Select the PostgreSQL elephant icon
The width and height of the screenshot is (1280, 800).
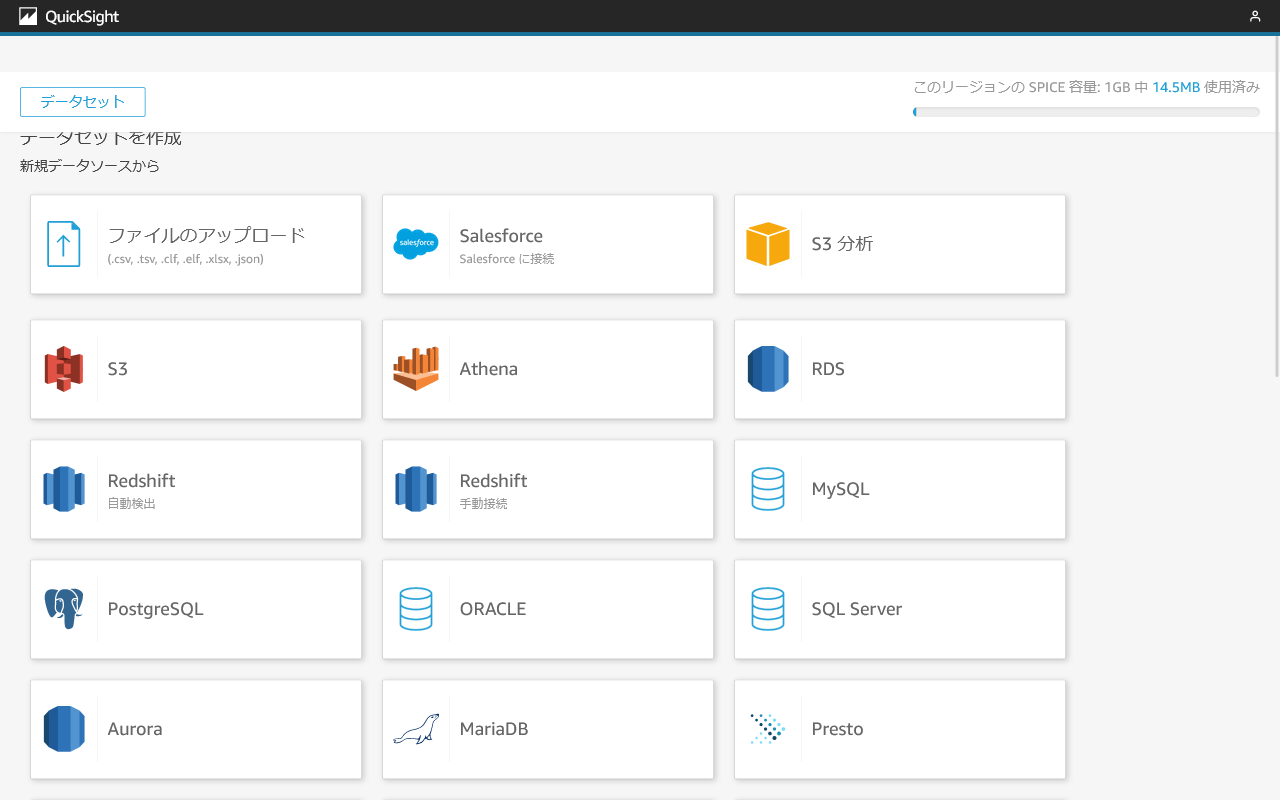click(x=64, y=609)
